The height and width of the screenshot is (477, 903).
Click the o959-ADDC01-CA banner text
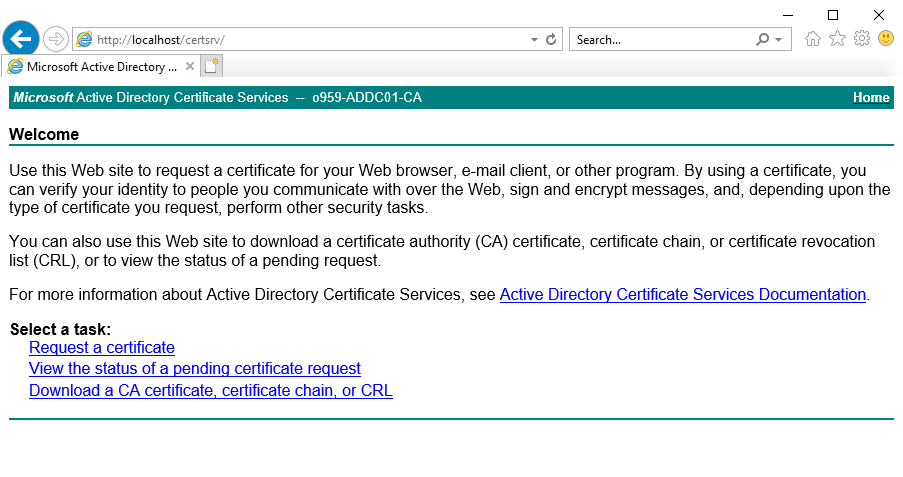coord(367,97)
